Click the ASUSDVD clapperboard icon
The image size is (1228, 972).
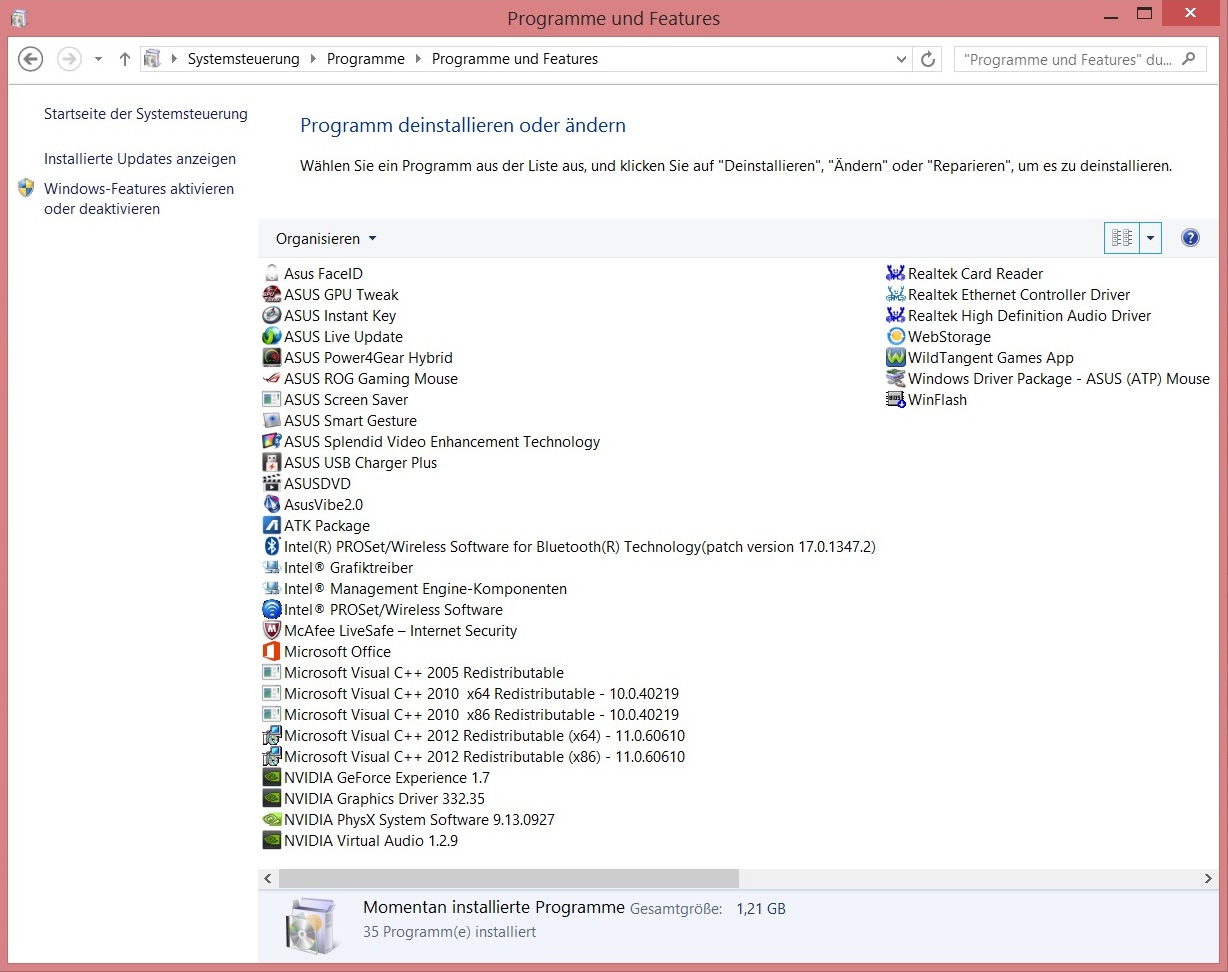pos(272,483)
